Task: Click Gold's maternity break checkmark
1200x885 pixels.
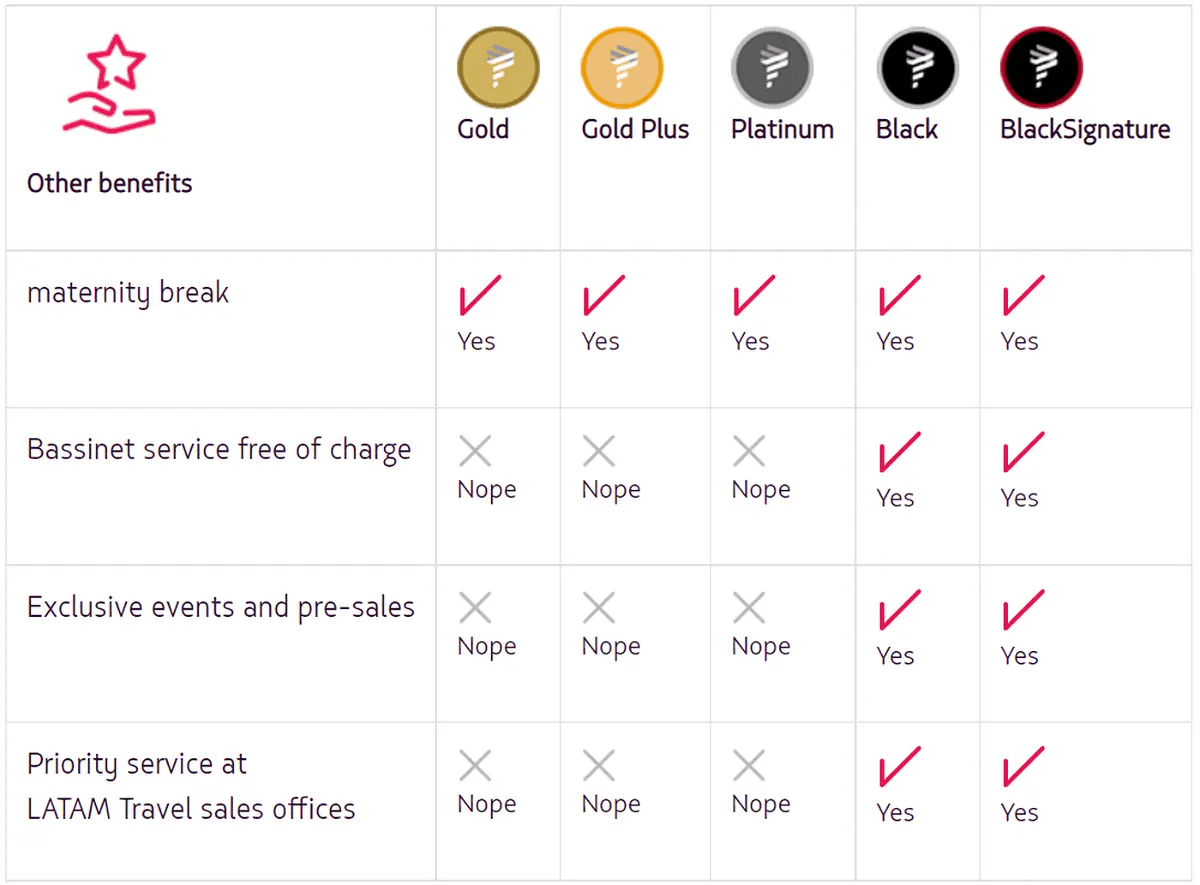Action: 480,296
